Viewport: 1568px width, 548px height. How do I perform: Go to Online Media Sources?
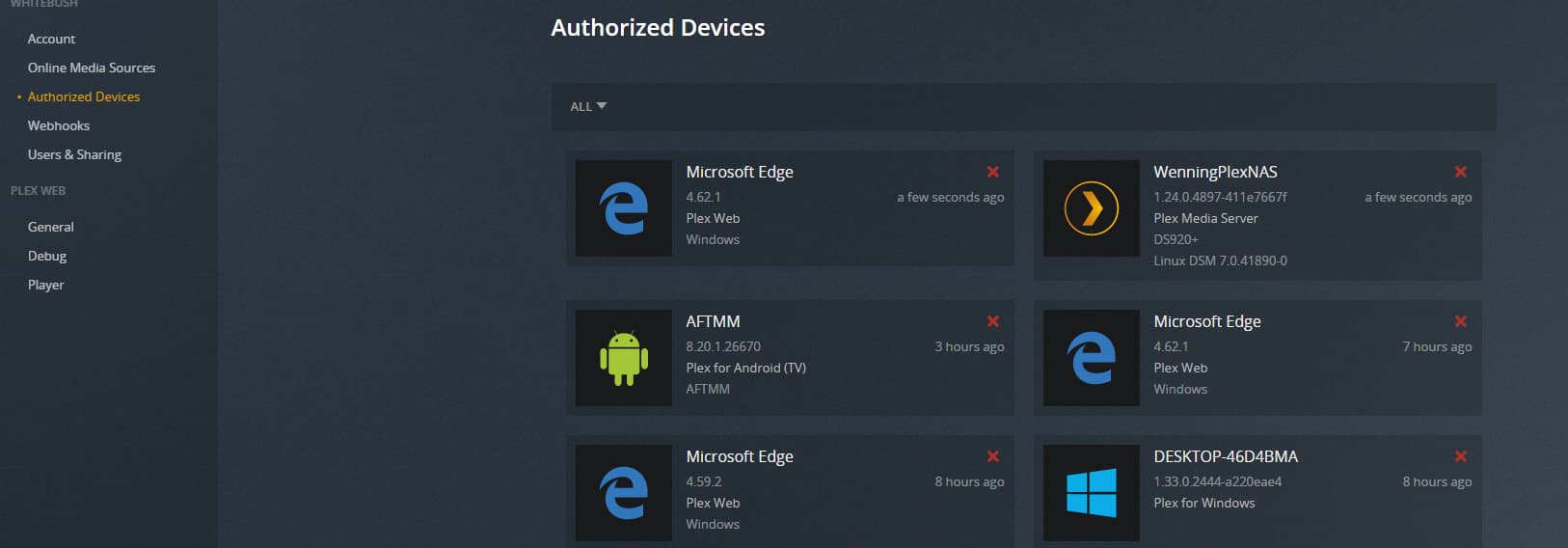pos(91,68)
